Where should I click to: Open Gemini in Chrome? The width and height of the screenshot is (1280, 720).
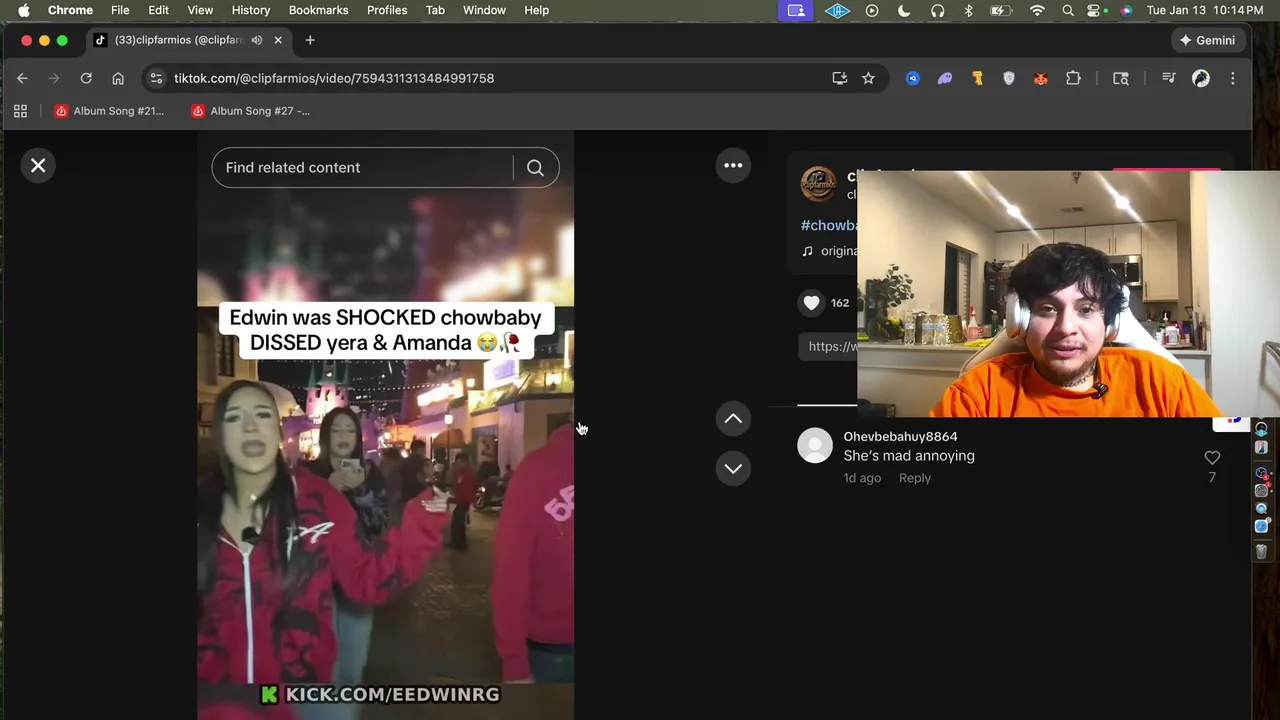click(x=1207, y=40)
